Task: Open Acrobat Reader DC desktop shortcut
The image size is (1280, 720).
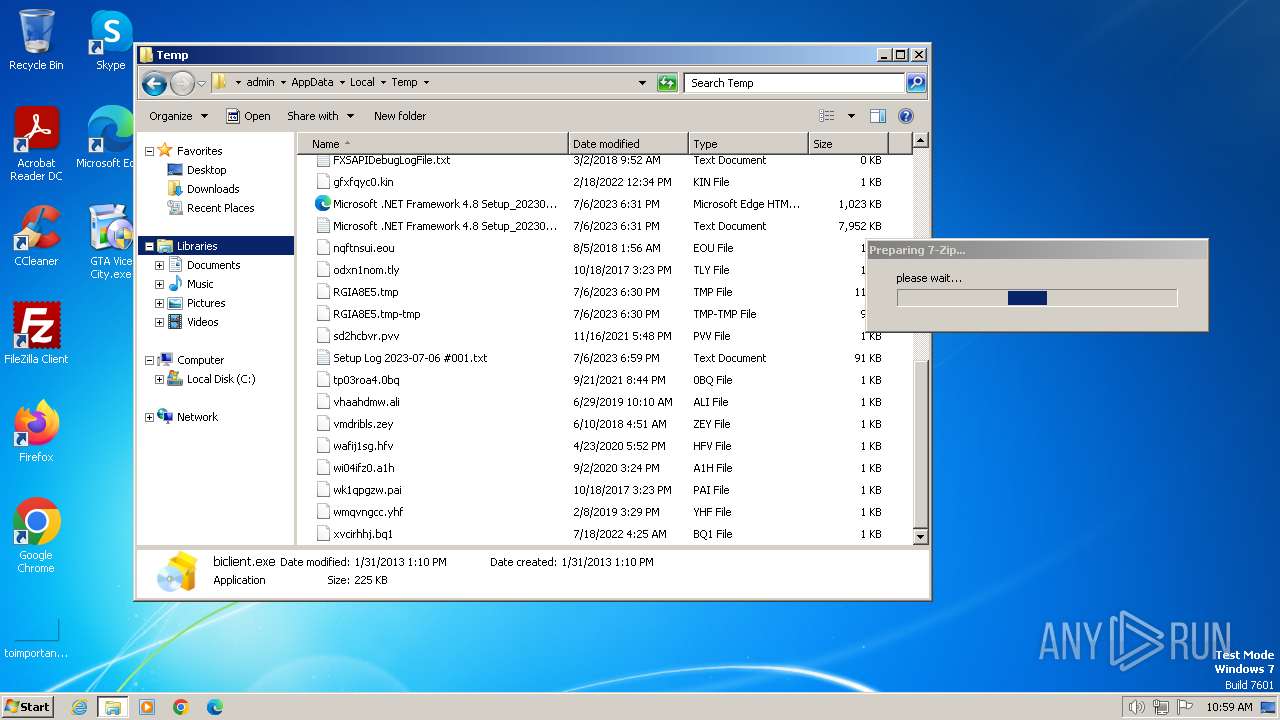Action: pos(36,144)
